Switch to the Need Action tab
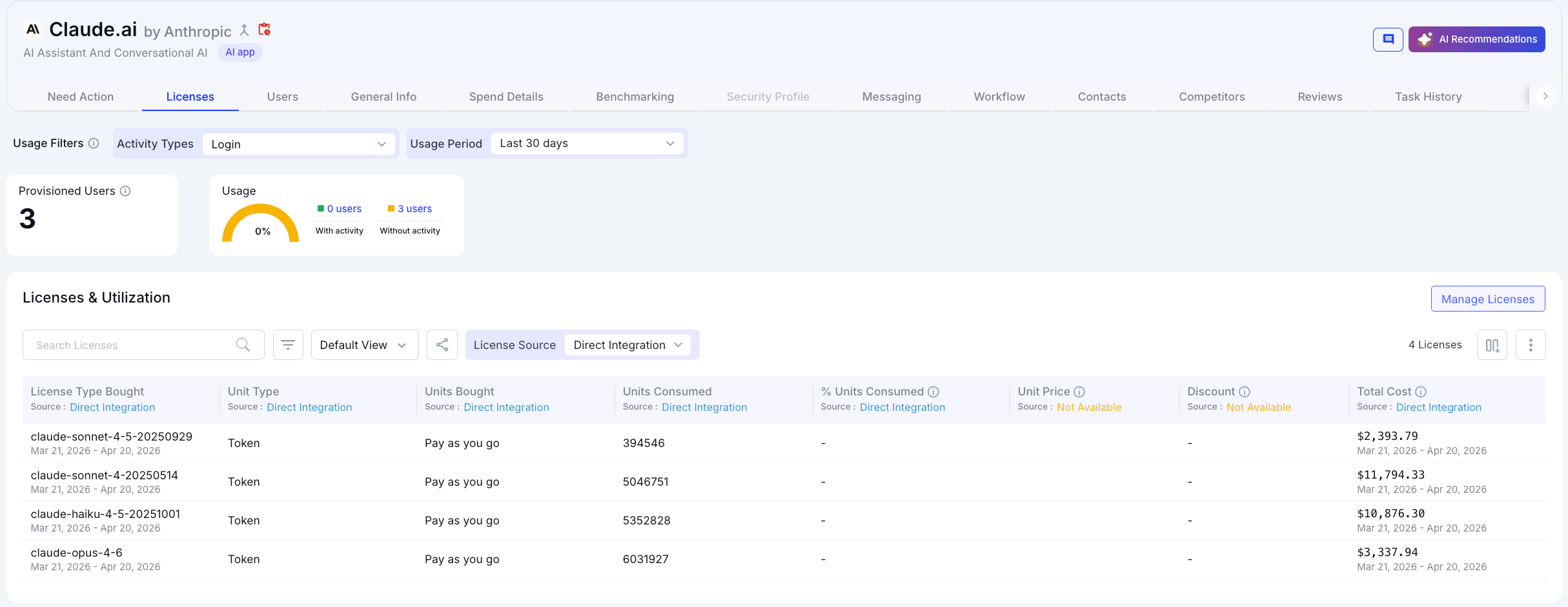Image resolution: width=1568 pixels, height=607 pixels. coord(81,97)
